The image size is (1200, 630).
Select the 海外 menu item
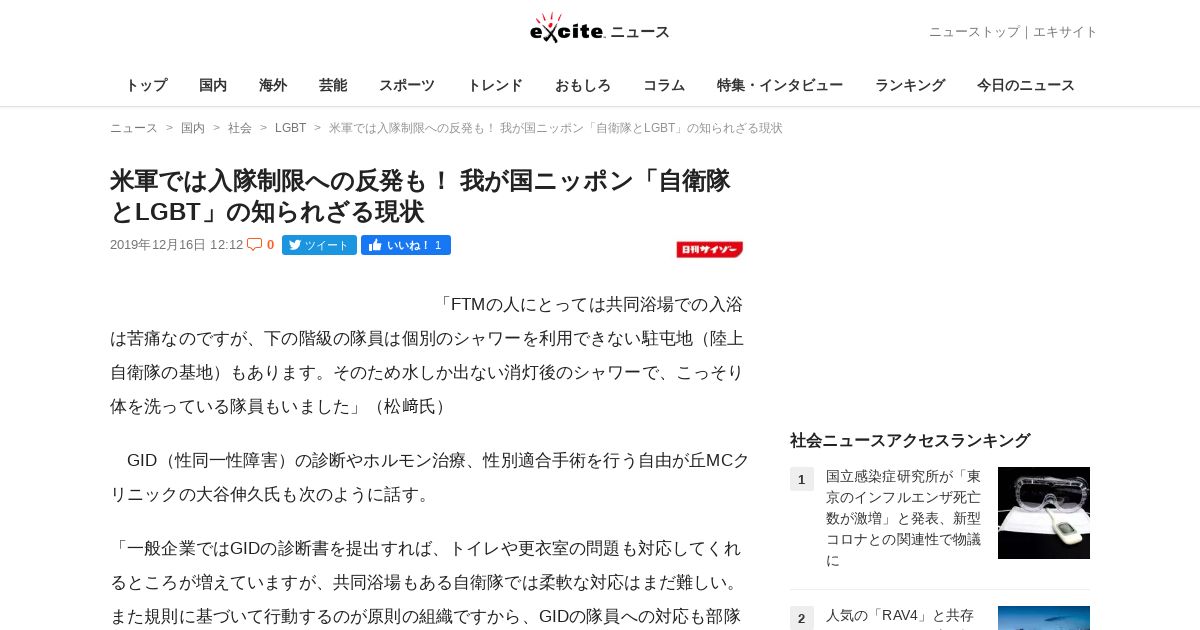pyautogui.click(x=273, y=85)
